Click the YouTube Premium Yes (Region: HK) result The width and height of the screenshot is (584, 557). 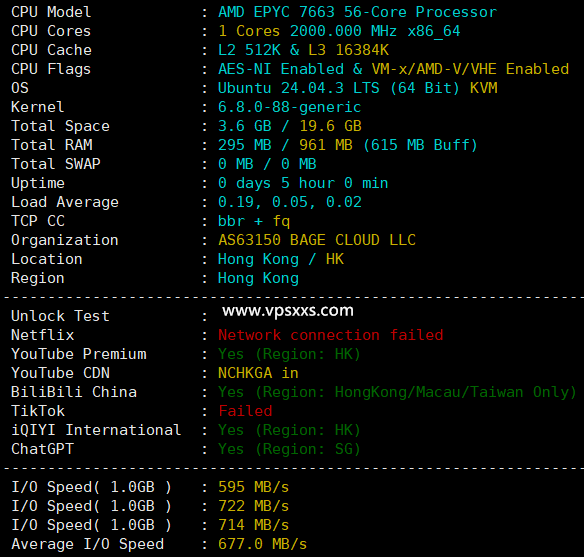[289, 354]
